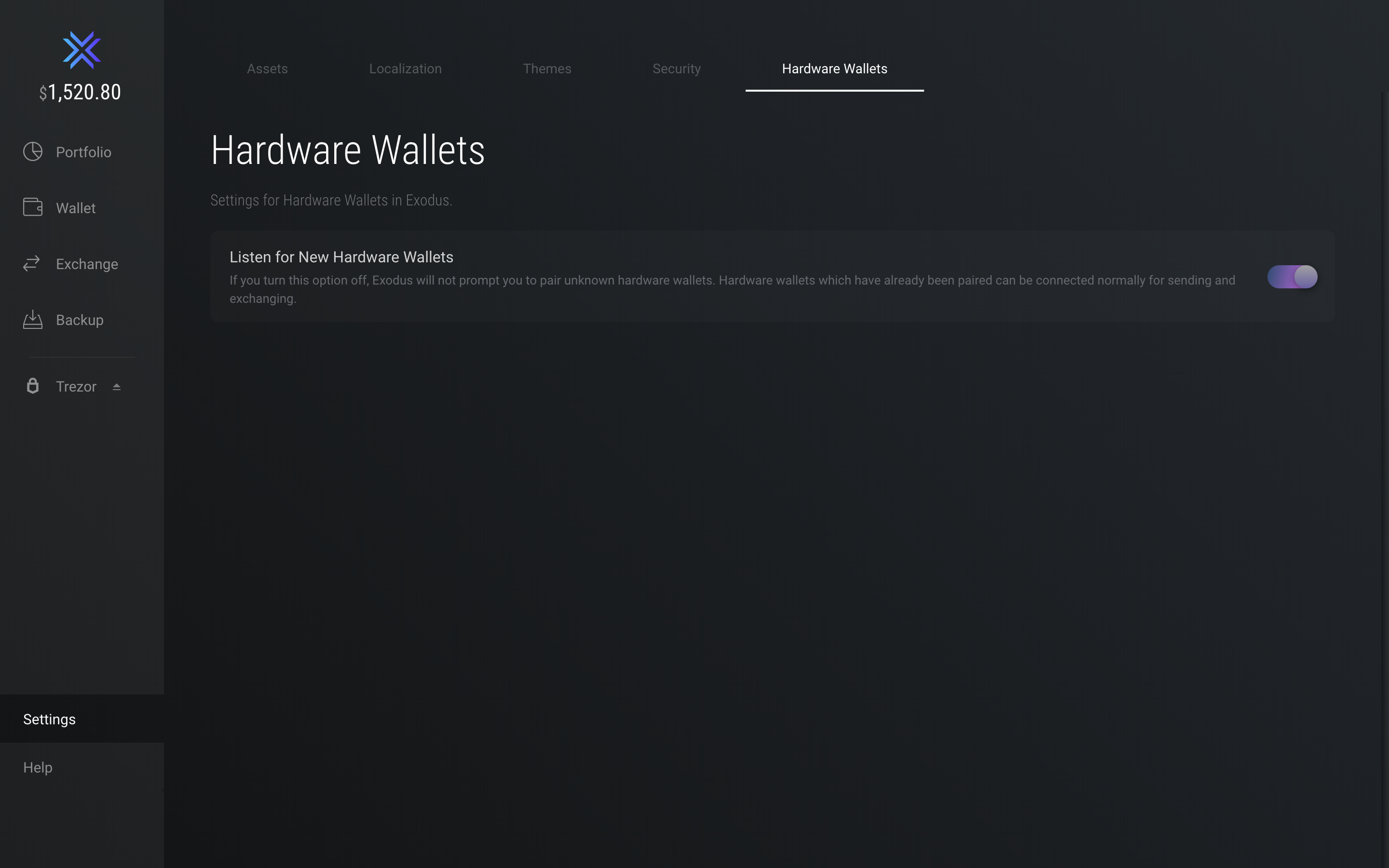Image resolution: width=1389 pixels, height=868 pixels.
Task: Navigate to Exchange in sidebar
Action: pos(87,264)
